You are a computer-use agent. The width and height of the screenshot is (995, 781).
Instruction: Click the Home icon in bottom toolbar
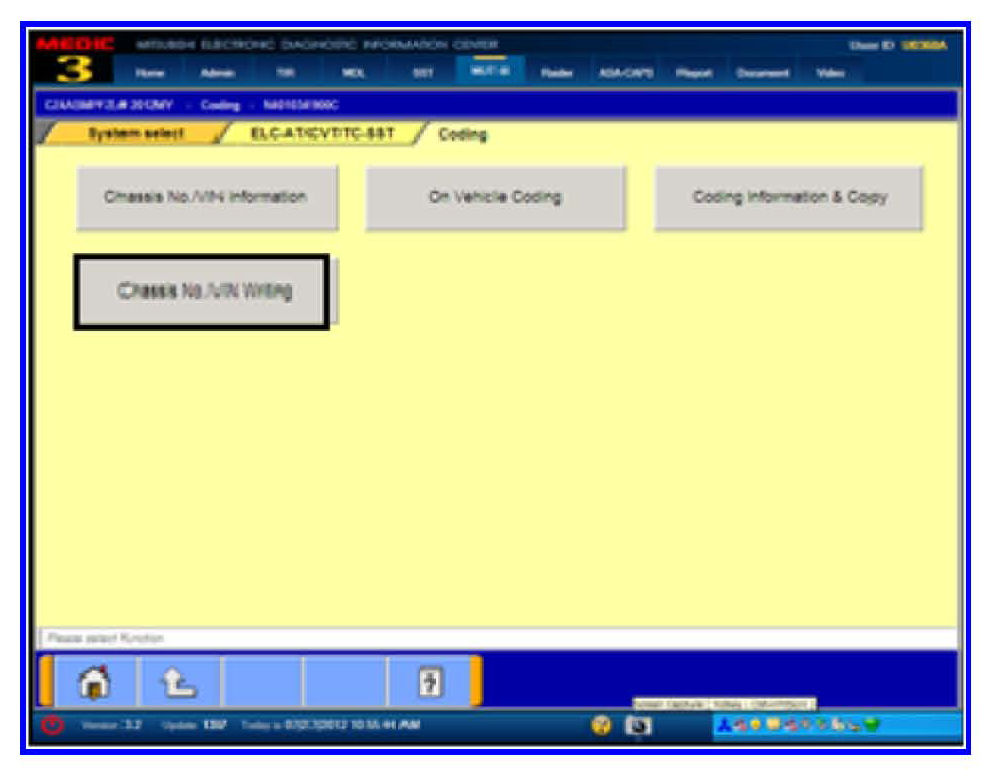(x=95, y=683)
